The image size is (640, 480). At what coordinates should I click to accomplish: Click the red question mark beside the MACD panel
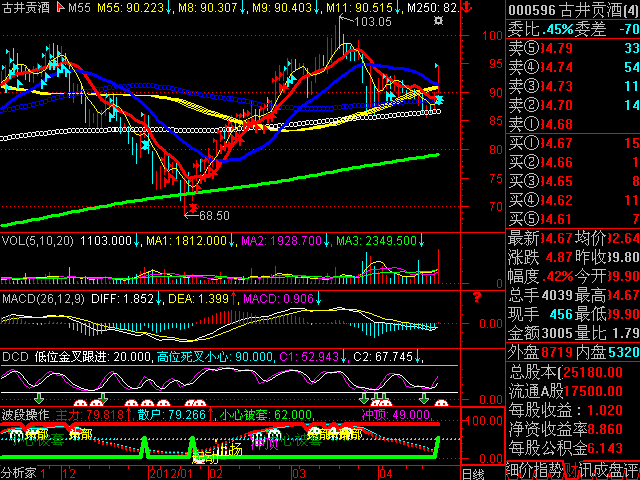point(477,298)
